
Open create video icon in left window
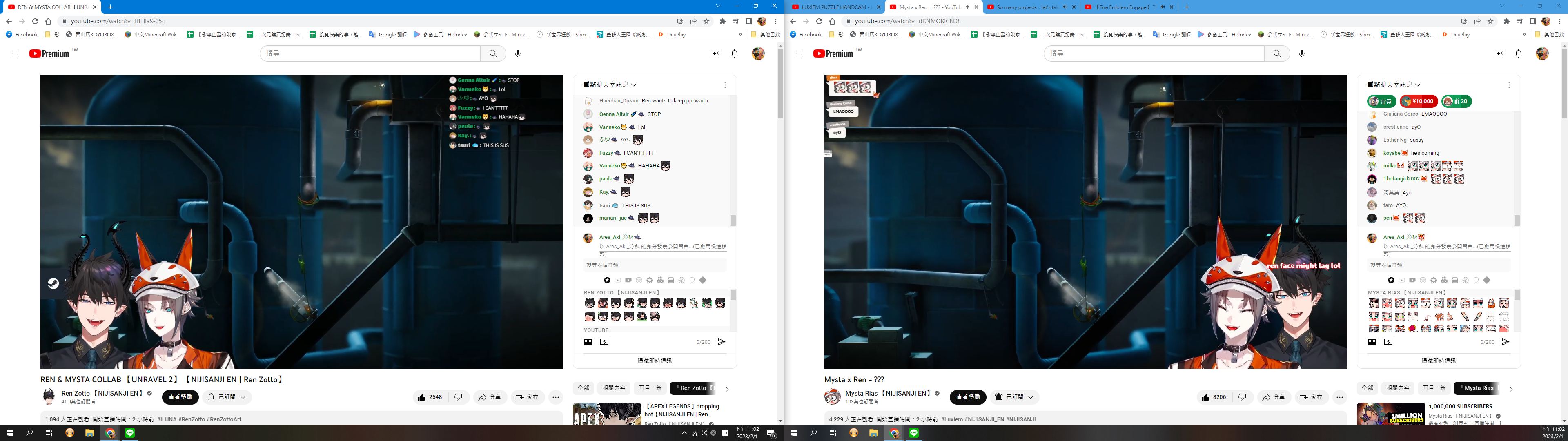tap(715, 53)
